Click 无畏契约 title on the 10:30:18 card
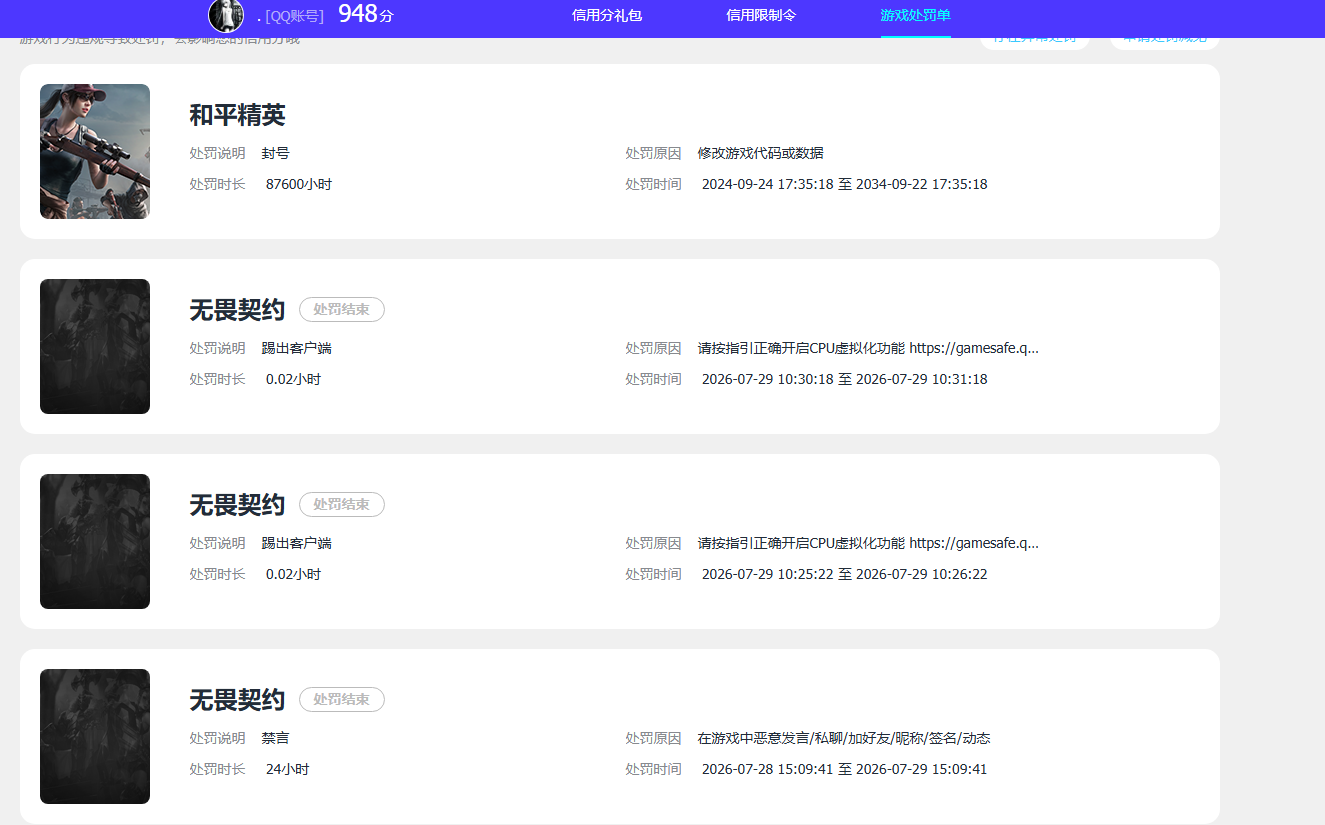Viewport: 1325px width, 825px height. click(x=237, y=310)
